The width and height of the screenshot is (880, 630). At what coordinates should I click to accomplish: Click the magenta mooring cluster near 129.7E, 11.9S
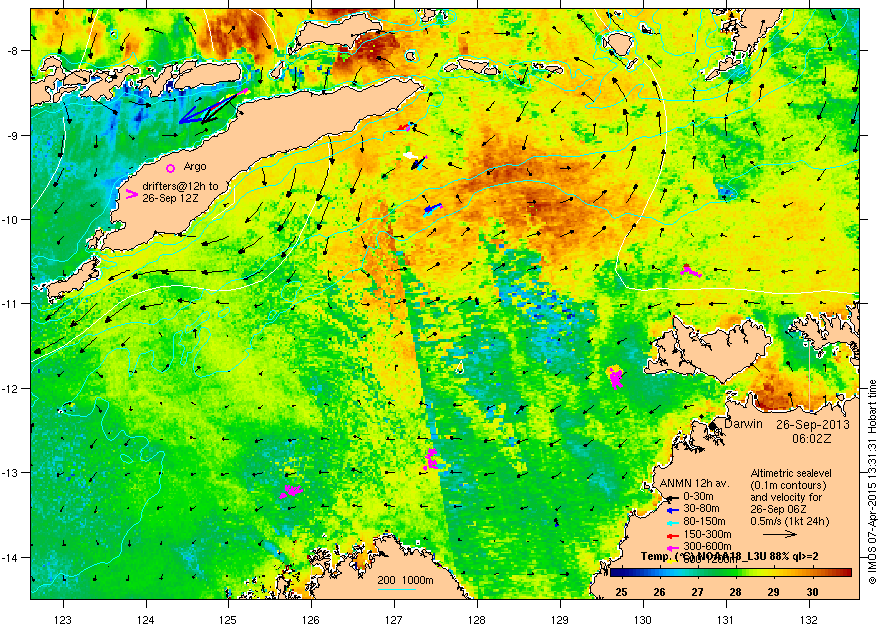click(x=616, y=378)
